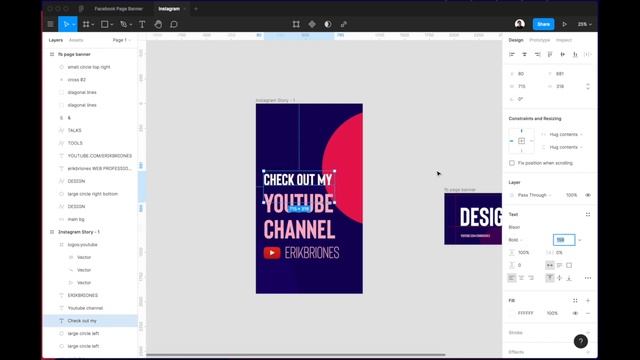This screenshot has width=640, height=360.
Task: Switch to the Facebook Page Banner file tab
Action: click(x=118, y=9)
